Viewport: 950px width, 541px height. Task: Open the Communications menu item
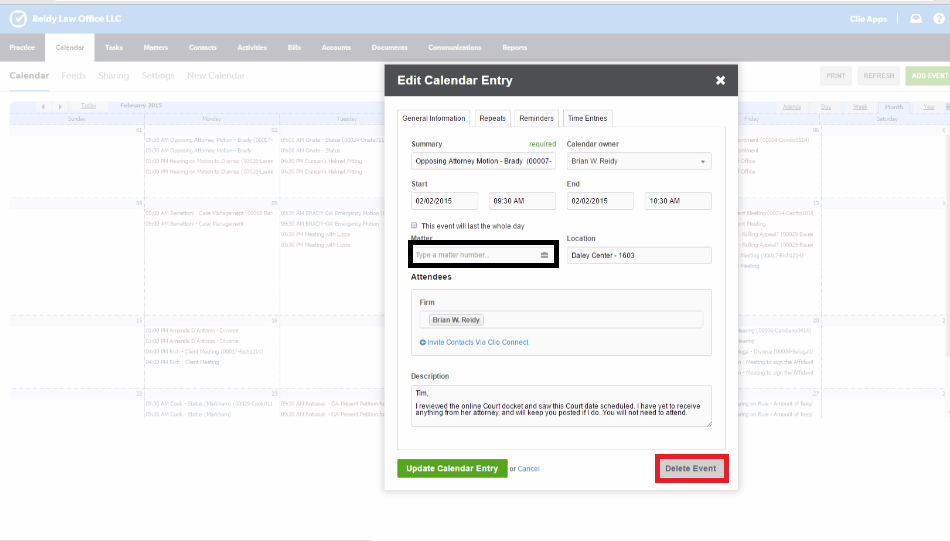pos(455,47)
